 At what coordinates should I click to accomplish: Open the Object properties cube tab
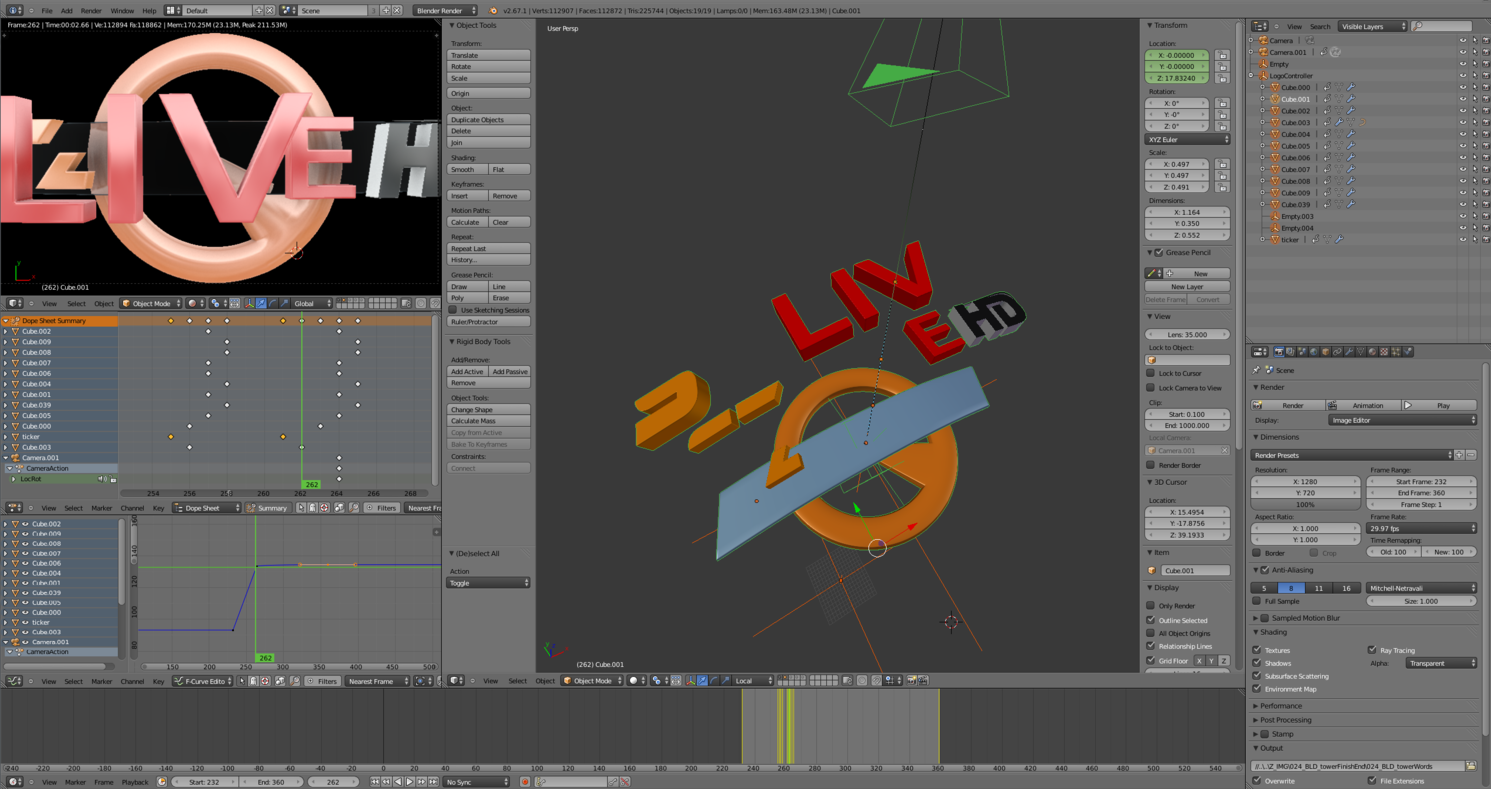coord(1325,352)
